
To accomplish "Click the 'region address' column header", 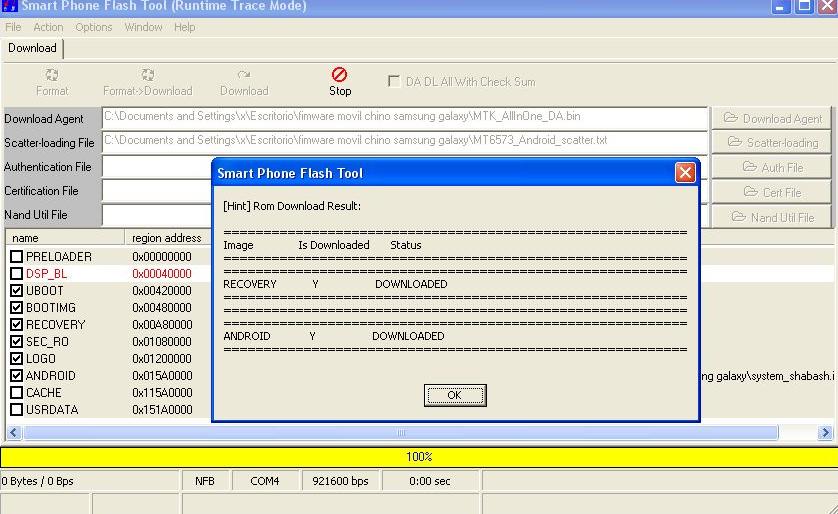I will pyautogui.click(x=167, y=238).
